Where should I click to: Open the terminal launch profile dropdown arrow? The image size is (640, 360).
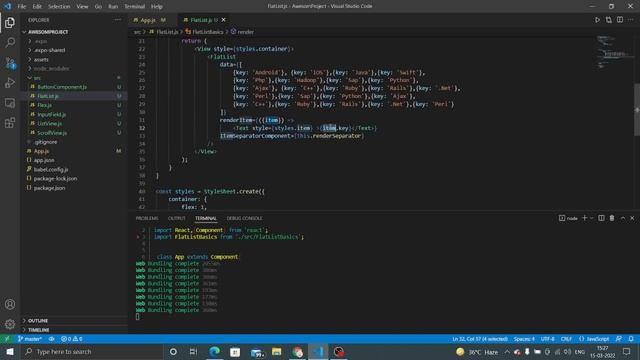pos(591,218)
